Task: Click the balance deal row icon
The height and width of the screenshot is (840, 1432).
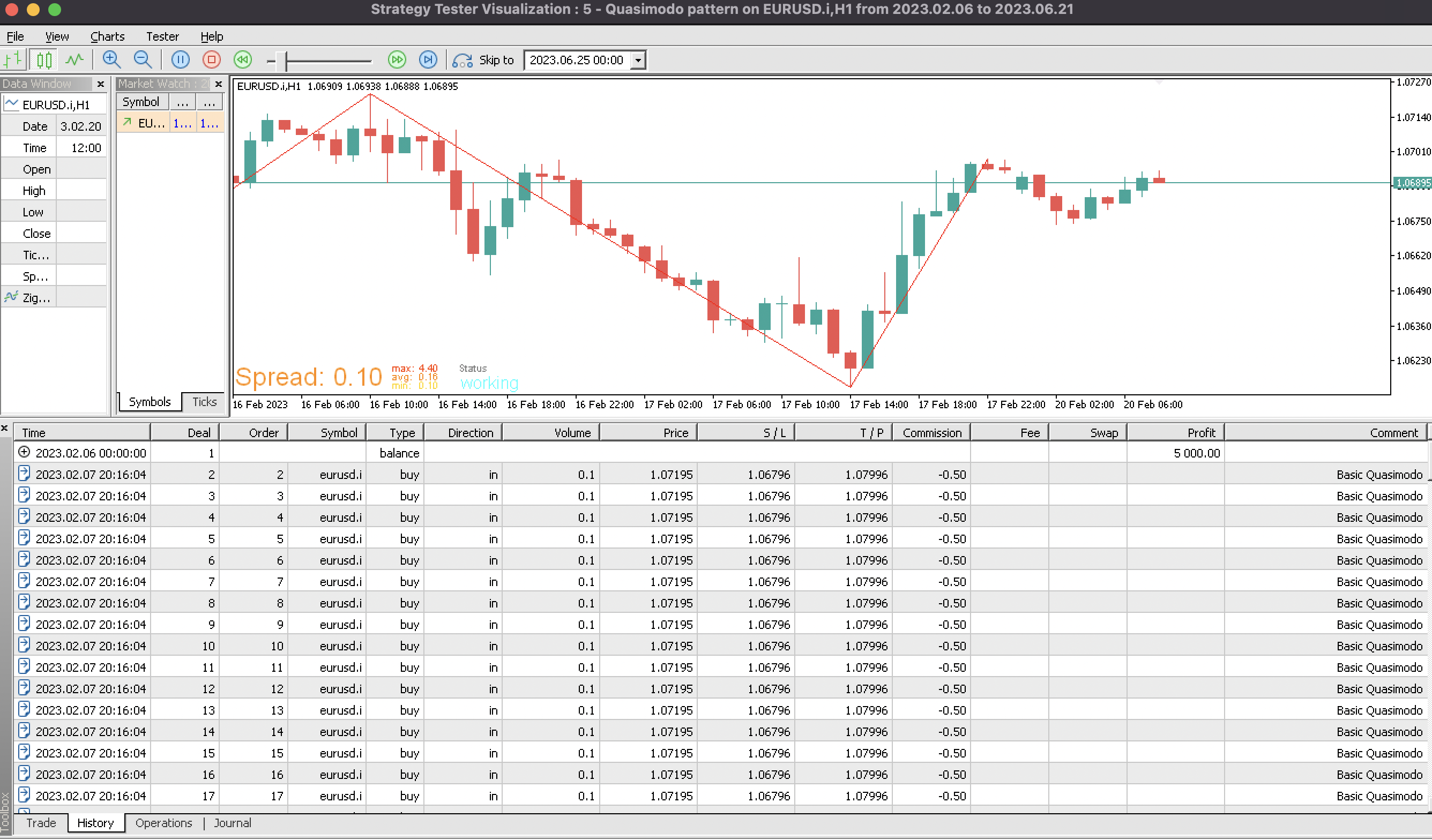Action: click(x=24, y=452)
